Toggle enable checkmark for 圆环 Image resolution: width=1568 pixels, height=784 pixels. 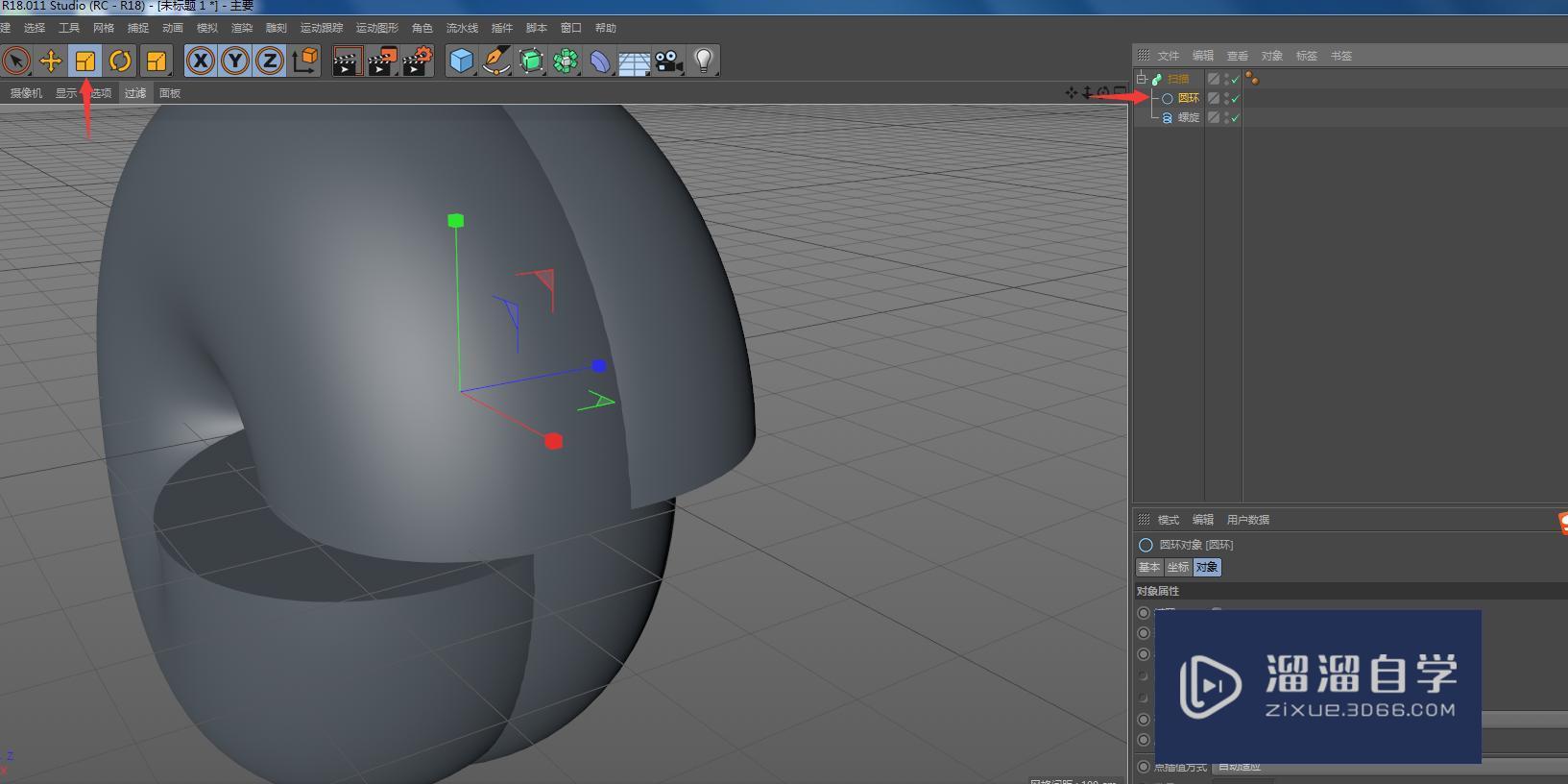[1236, 98]
